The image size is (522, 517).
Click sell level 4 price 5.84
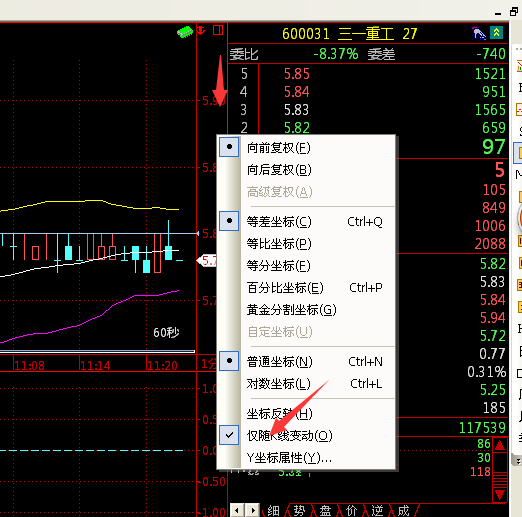[x=297, y=92]
